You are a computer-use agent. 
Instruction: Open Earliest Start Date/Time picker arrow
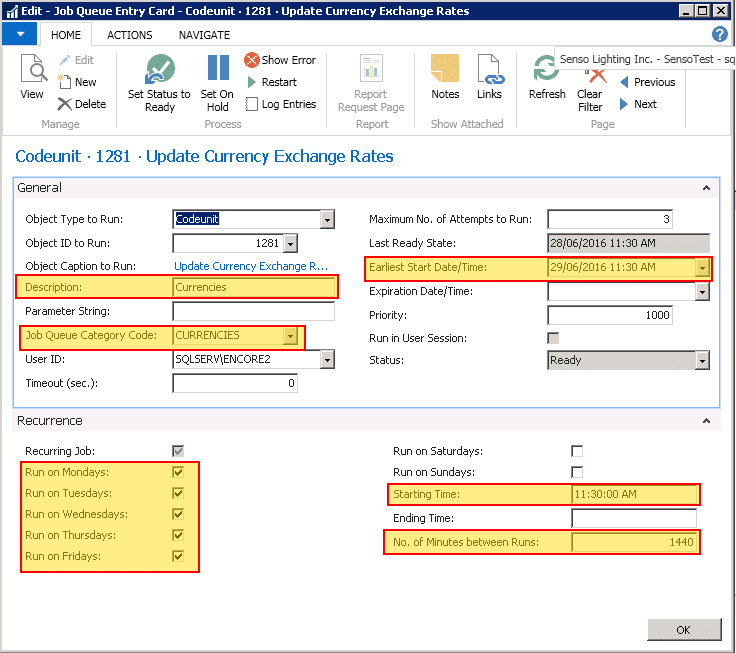pyautogui.click(x=702, y=268)
